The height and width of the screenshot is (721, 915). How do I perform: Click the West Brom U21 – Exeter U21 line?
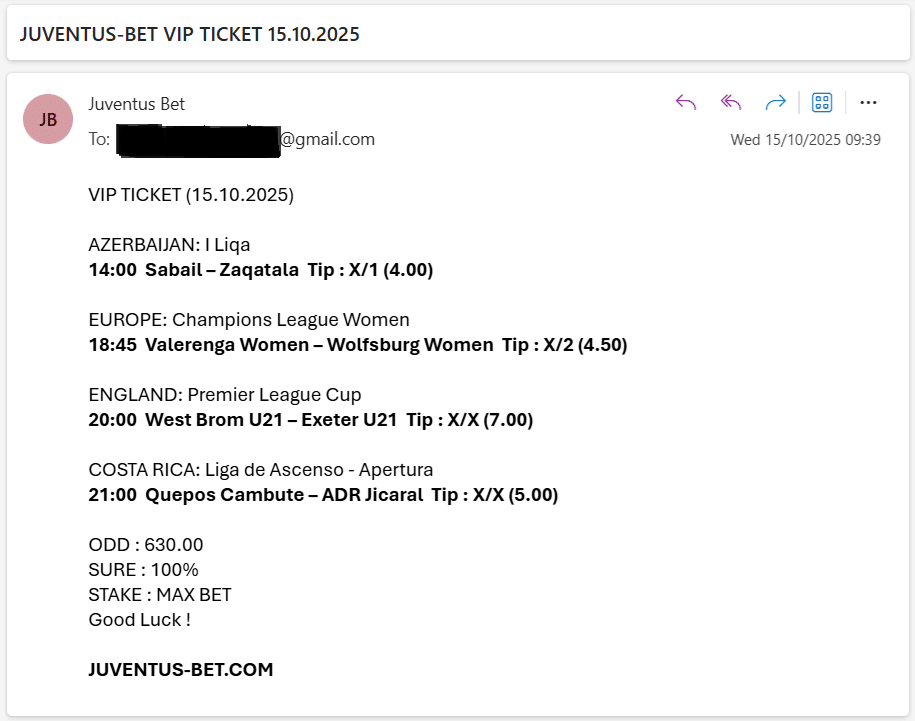(x=310, y=420)
